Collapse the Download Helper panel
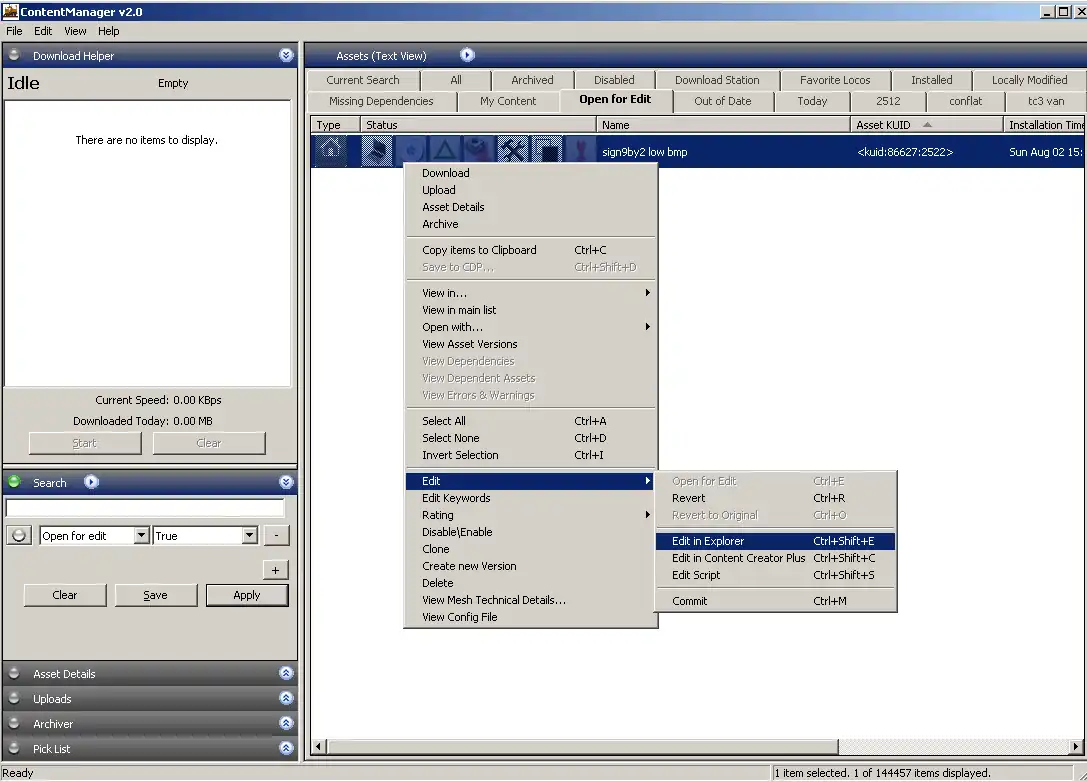Image resolution: width=1087 pixels, height=782 pixels. [286, 56]
